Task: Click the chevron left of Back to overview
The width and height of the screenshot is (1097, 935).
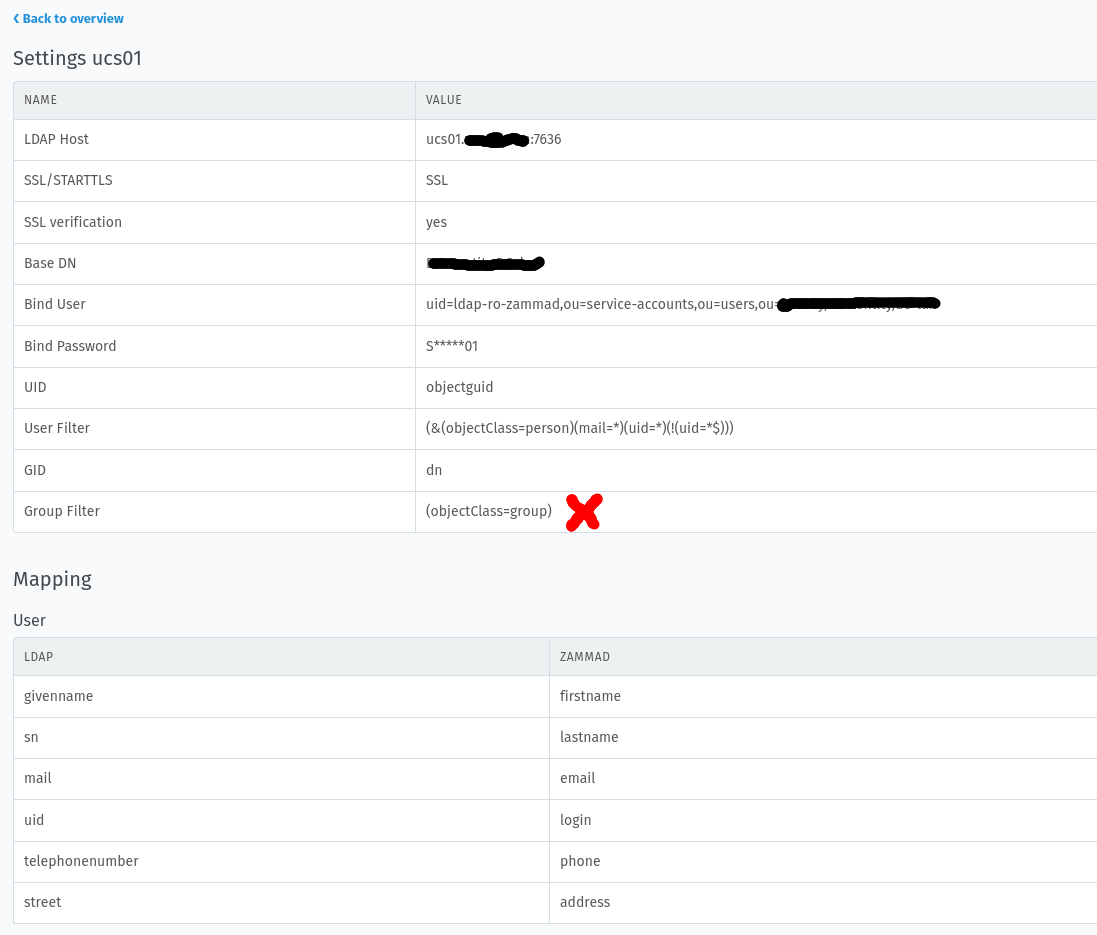Action: (16, 18)
